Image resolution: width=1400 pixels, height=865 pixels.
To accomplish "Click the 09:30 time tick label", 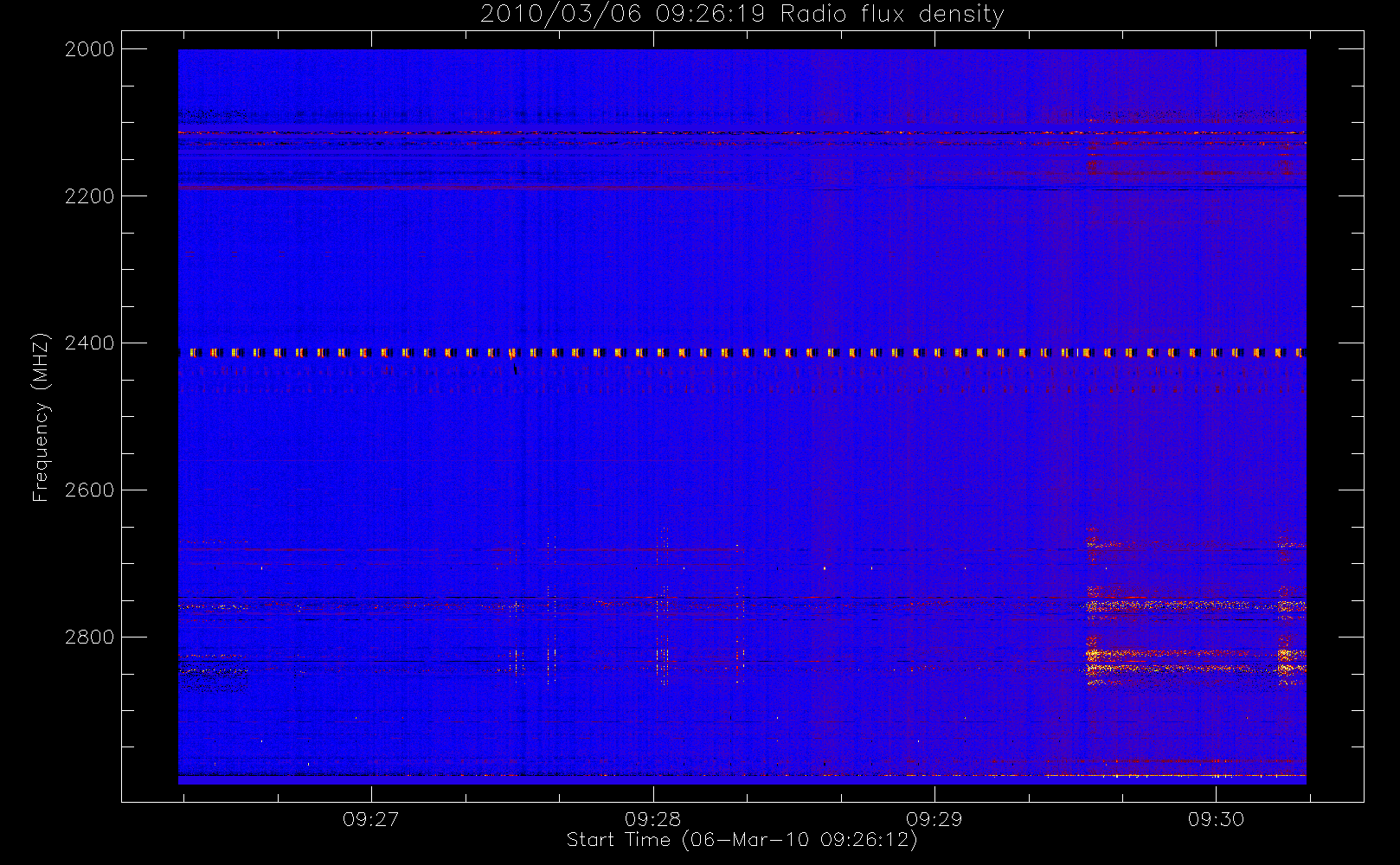I will (x=1216, y=819).
